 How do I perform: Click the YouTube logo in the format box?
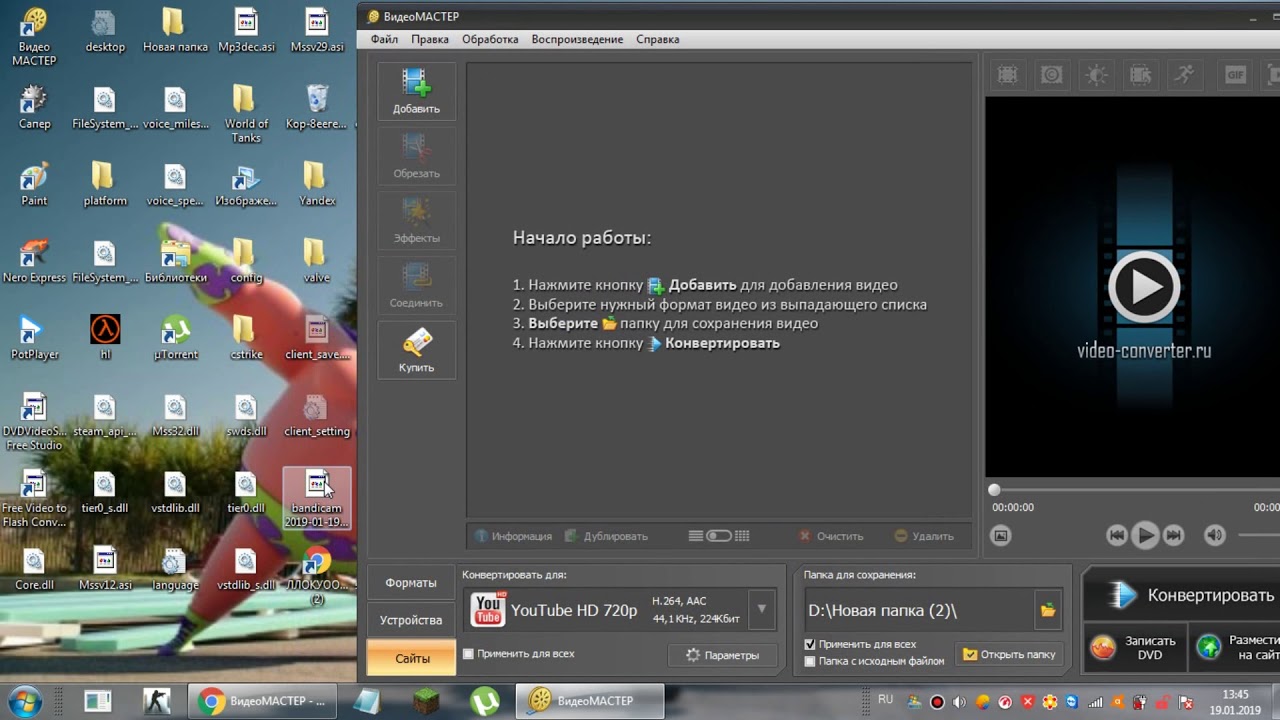(x=488, y=609)
